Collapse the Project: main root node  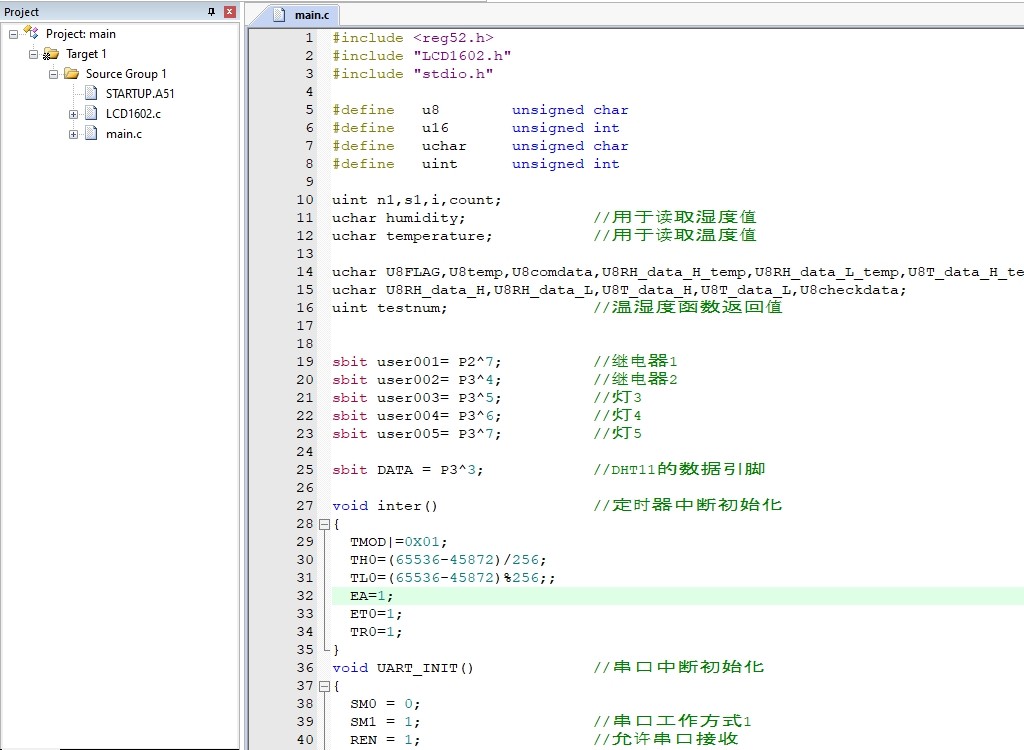click(x=13, y=34)
